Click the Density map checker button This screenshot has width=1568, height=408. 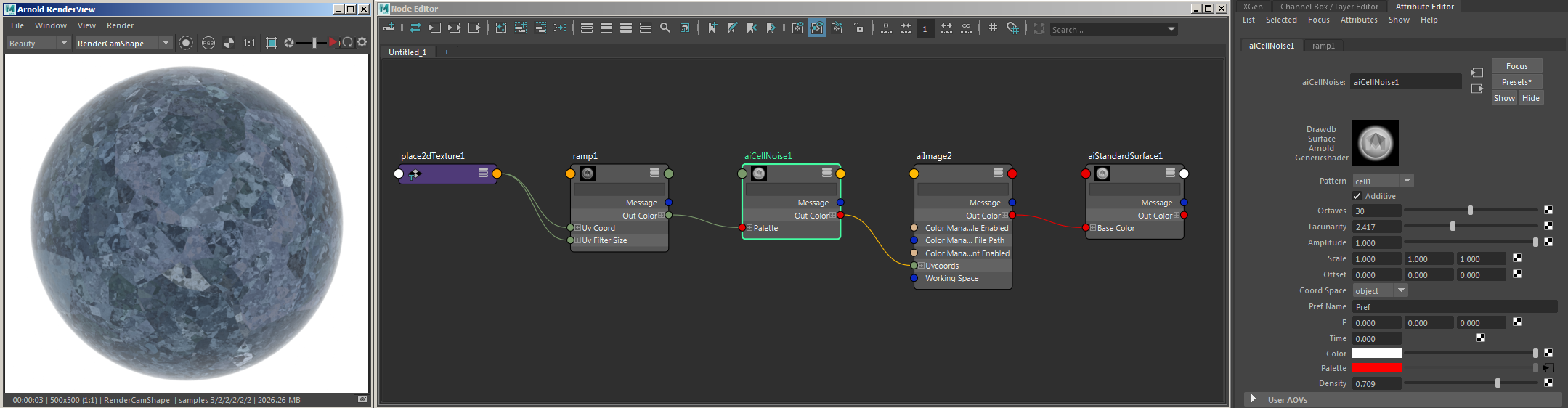[x=1548, y=383]
